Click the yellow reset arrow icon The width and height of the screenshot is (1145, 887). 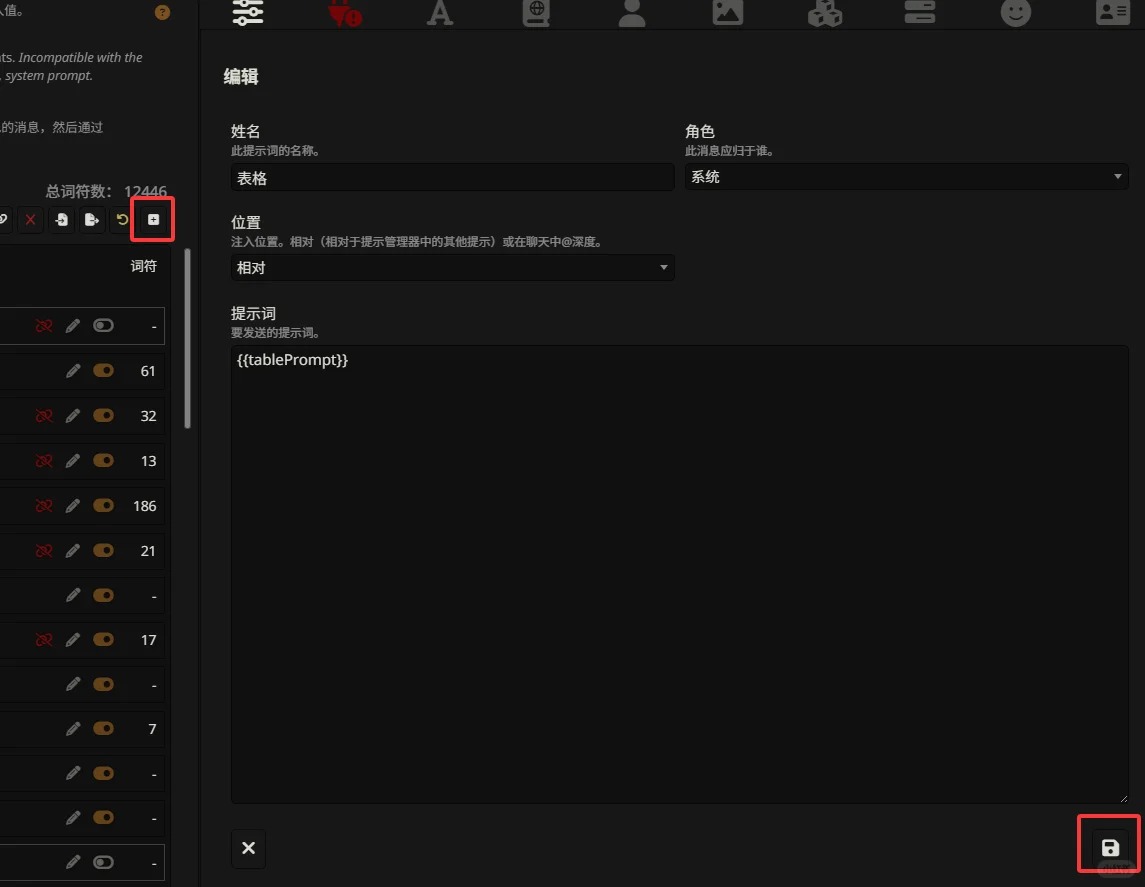coord(122,220)
